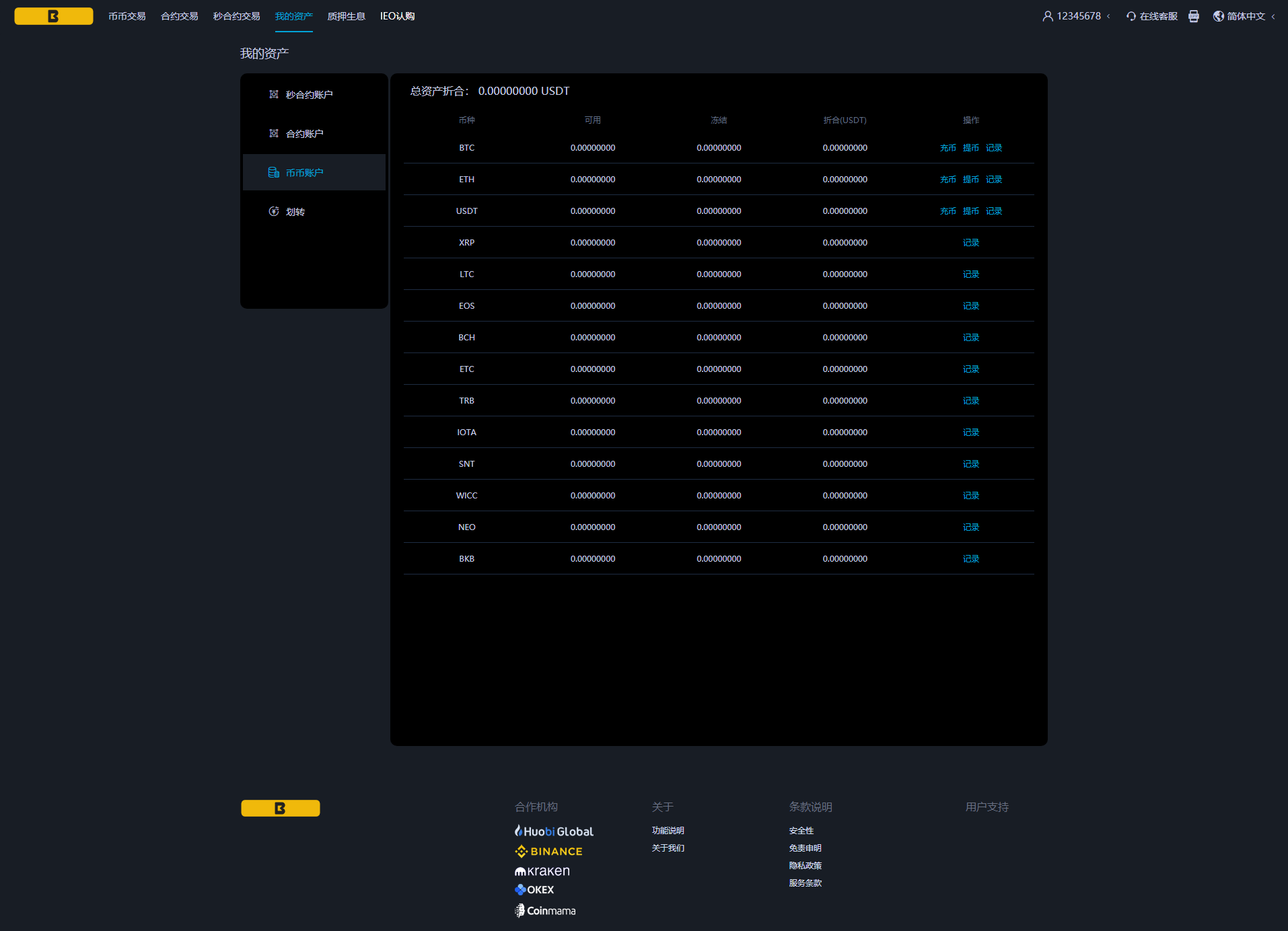Image resolution: width=1288 pixels, height=931 pixels.
Task: Open the Kraken partner logo
Action: [542, 871]
